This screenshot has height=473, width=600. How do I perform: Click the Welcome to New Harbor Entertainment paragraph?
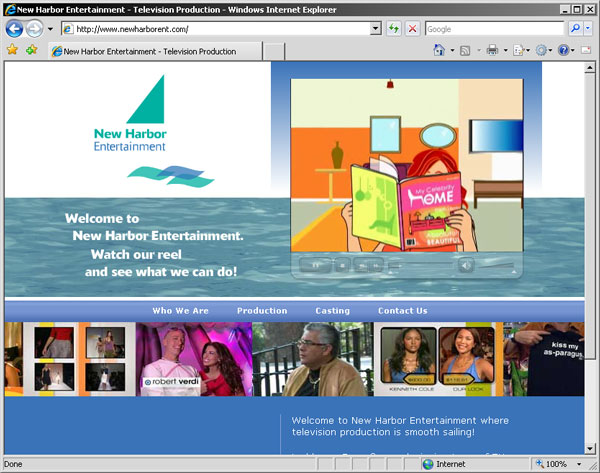pyautogui.click(x=400, y=426)
